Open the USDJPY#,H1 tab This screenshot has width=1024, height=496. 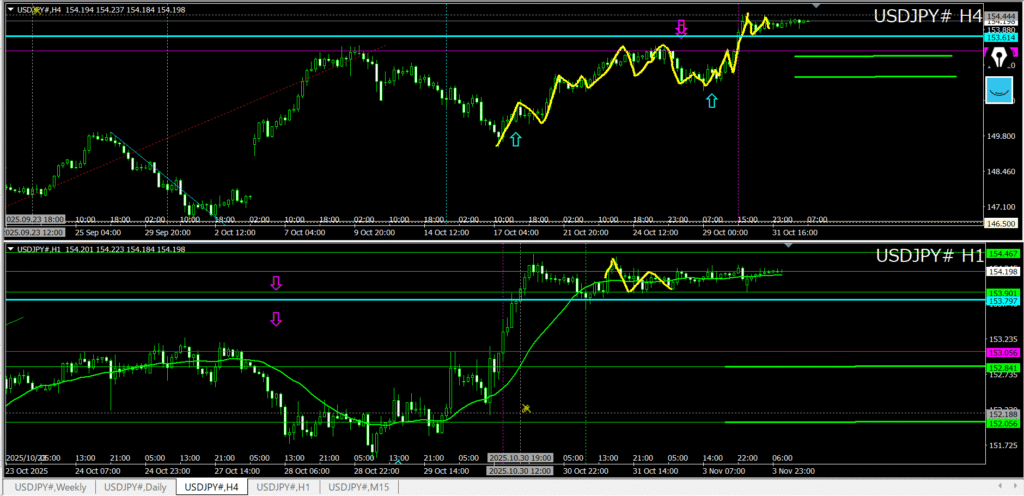(285, 487)
